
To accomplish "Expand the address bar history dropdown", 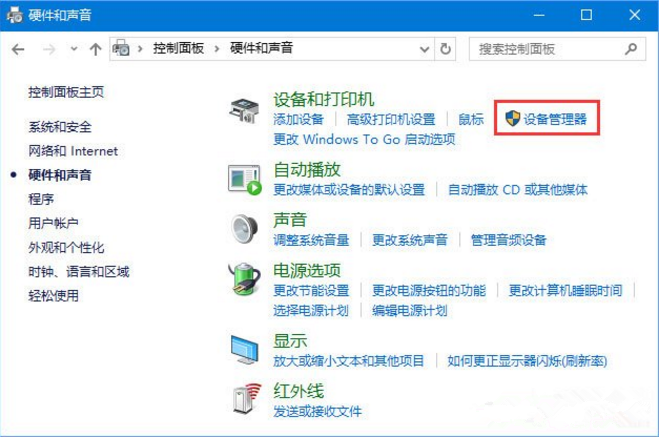I will tap(425, 49).
